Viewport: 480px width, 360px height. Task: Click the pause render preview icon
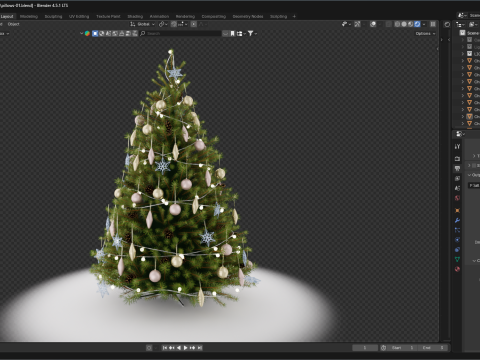(433, 24)
